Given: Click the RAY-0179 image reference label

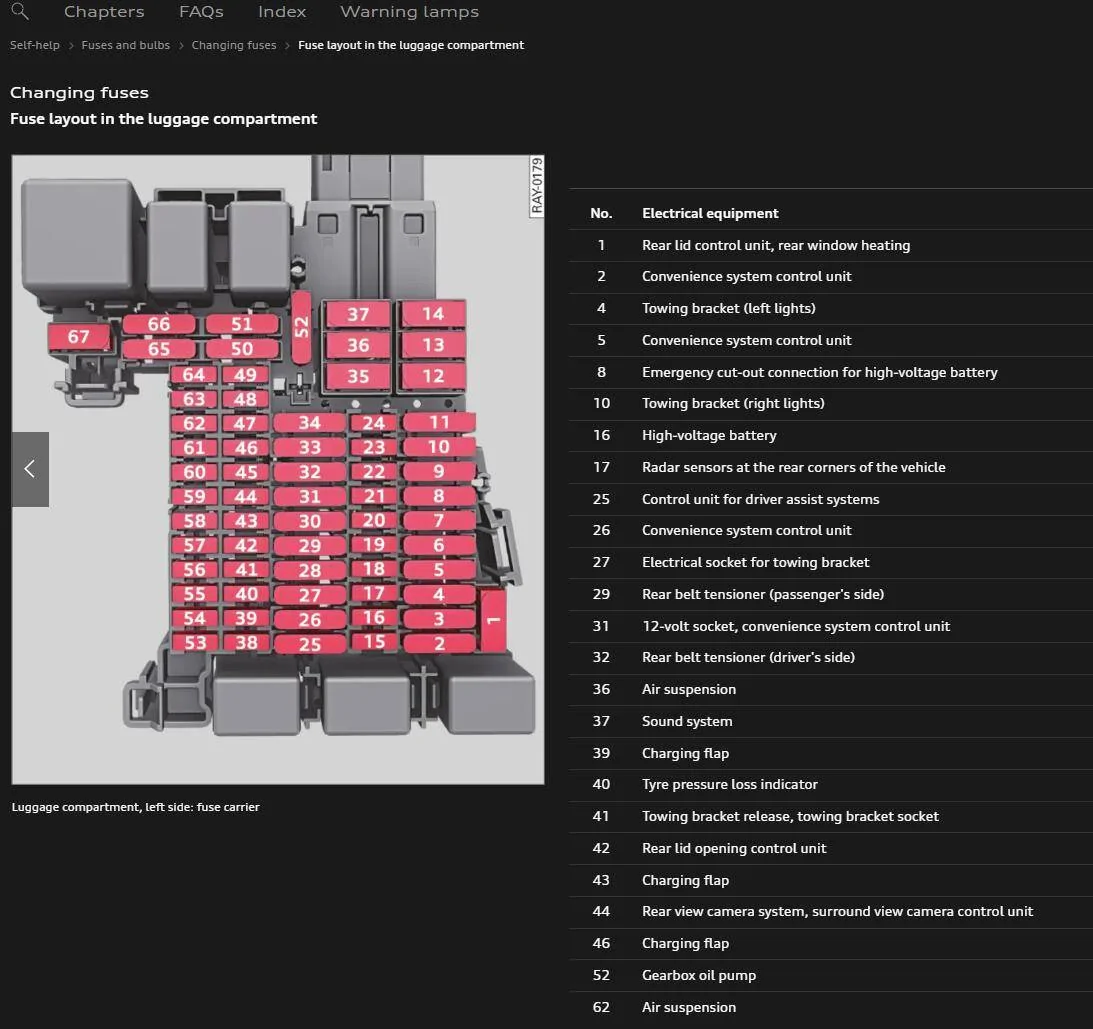Looking at the screenshot, I should (x=536, y=186).
